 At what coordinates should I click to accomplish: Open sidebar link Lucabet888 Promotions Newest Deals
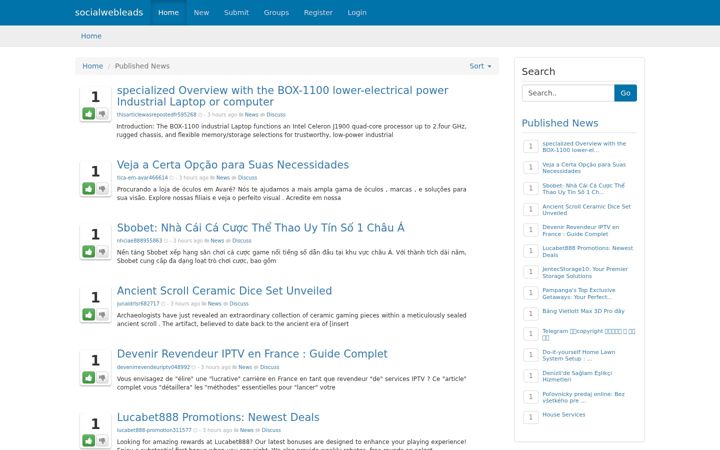(x=587, y=251)
